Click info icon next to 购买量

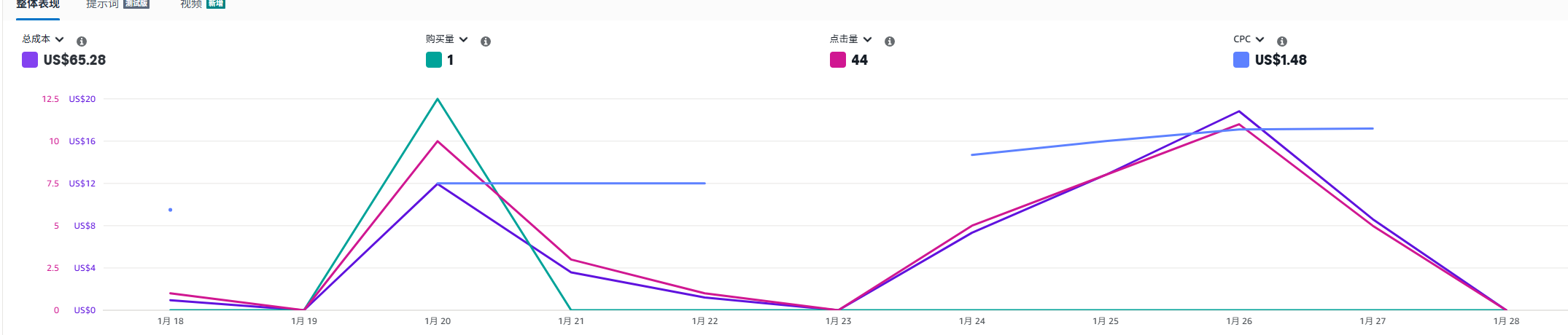click(x=486, y=42)
